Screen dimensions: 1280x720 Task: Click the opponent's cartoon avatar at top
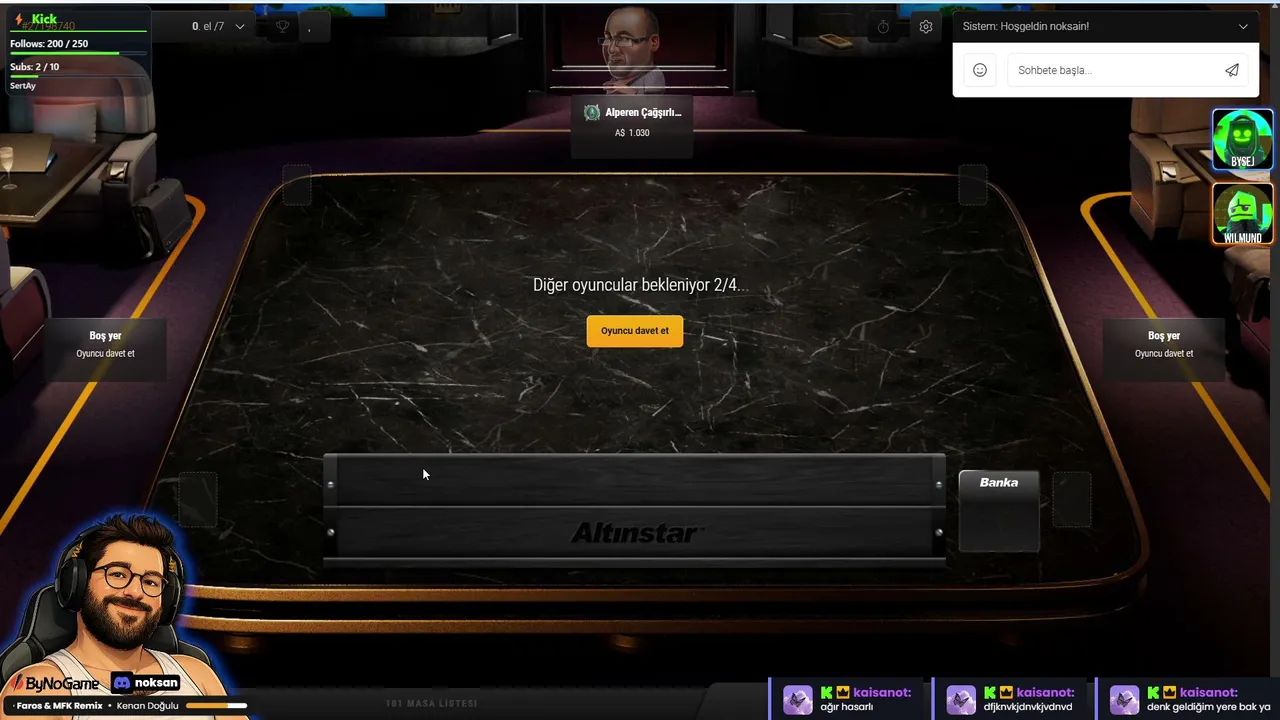tap(634, 52)
